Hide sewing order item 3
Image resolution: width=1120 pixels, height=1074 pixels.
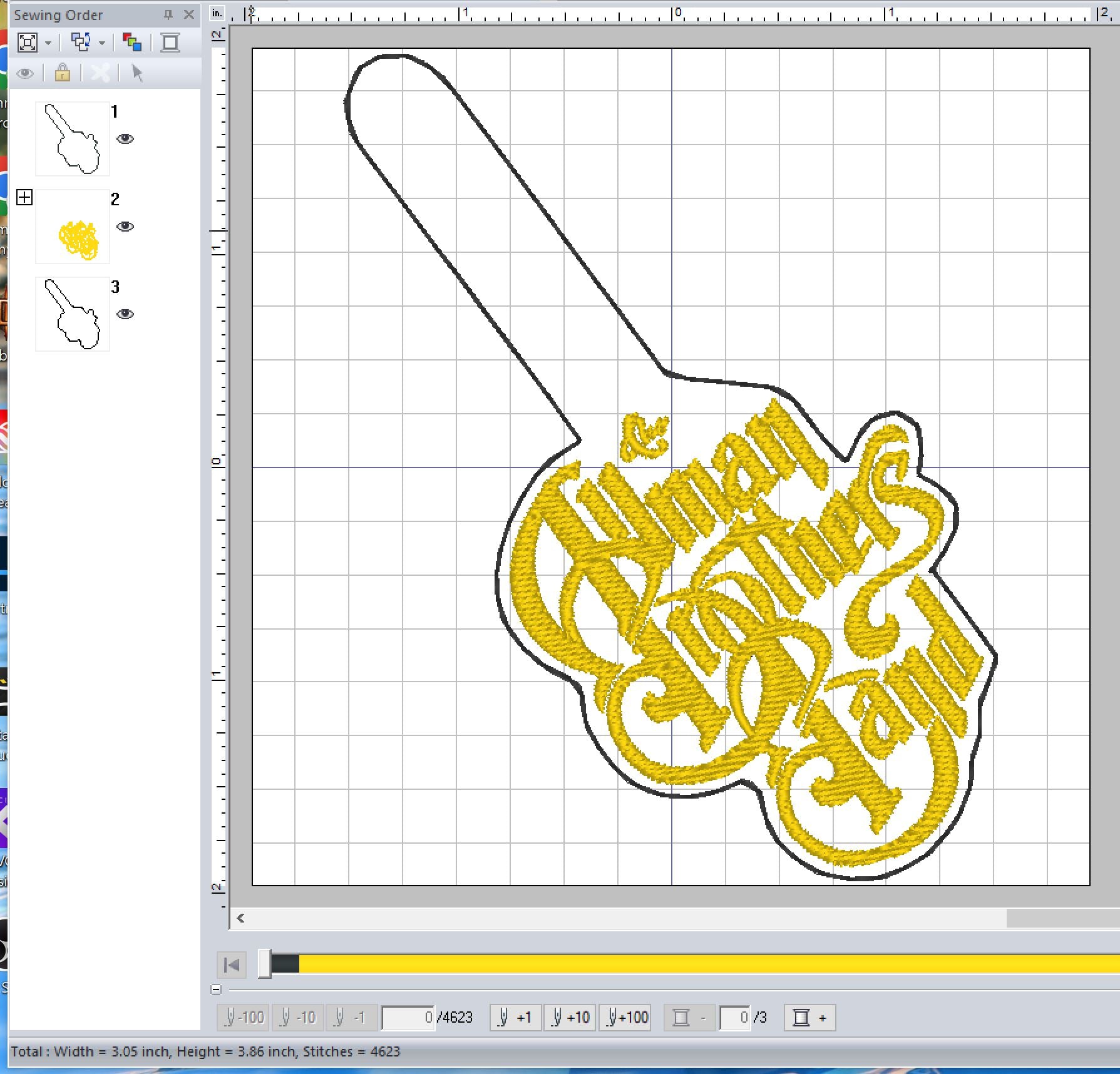(x=125, y=314)
